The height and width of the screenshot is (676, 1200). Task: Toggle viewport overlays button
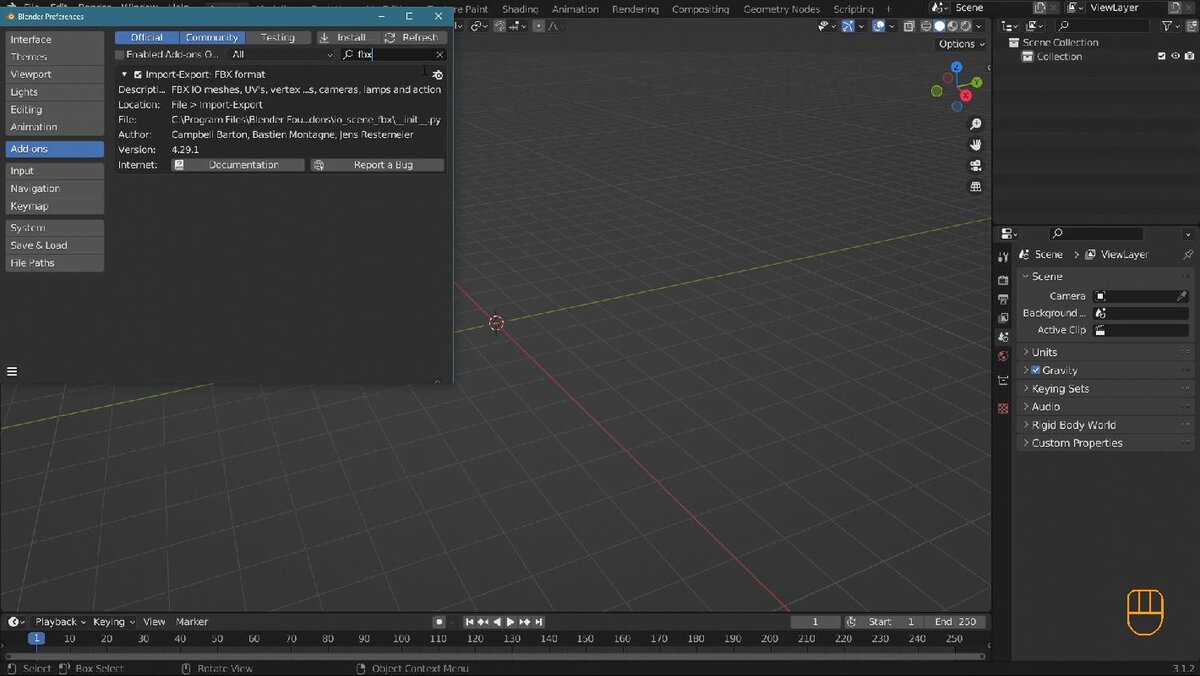[880, 26]
